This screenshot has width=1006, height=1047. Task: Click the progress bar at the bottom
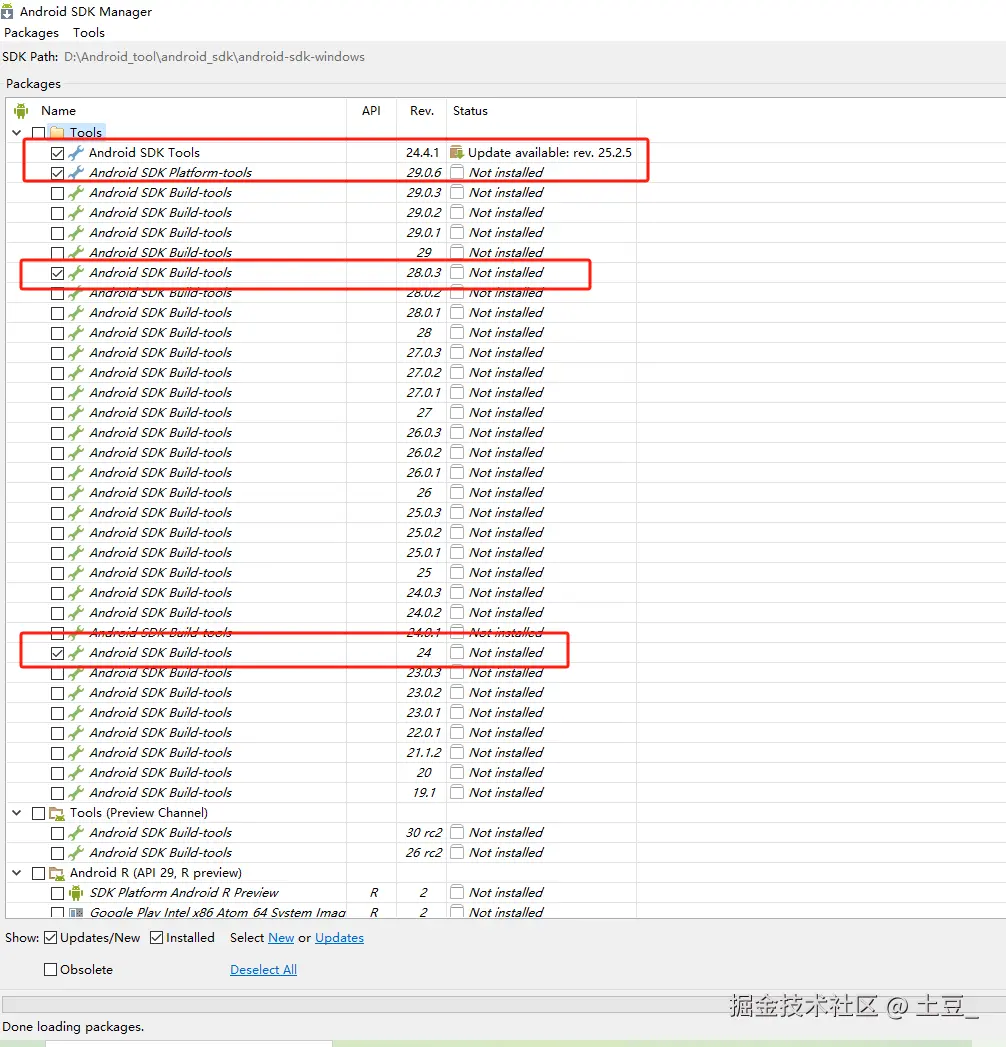coord(504,1004)
